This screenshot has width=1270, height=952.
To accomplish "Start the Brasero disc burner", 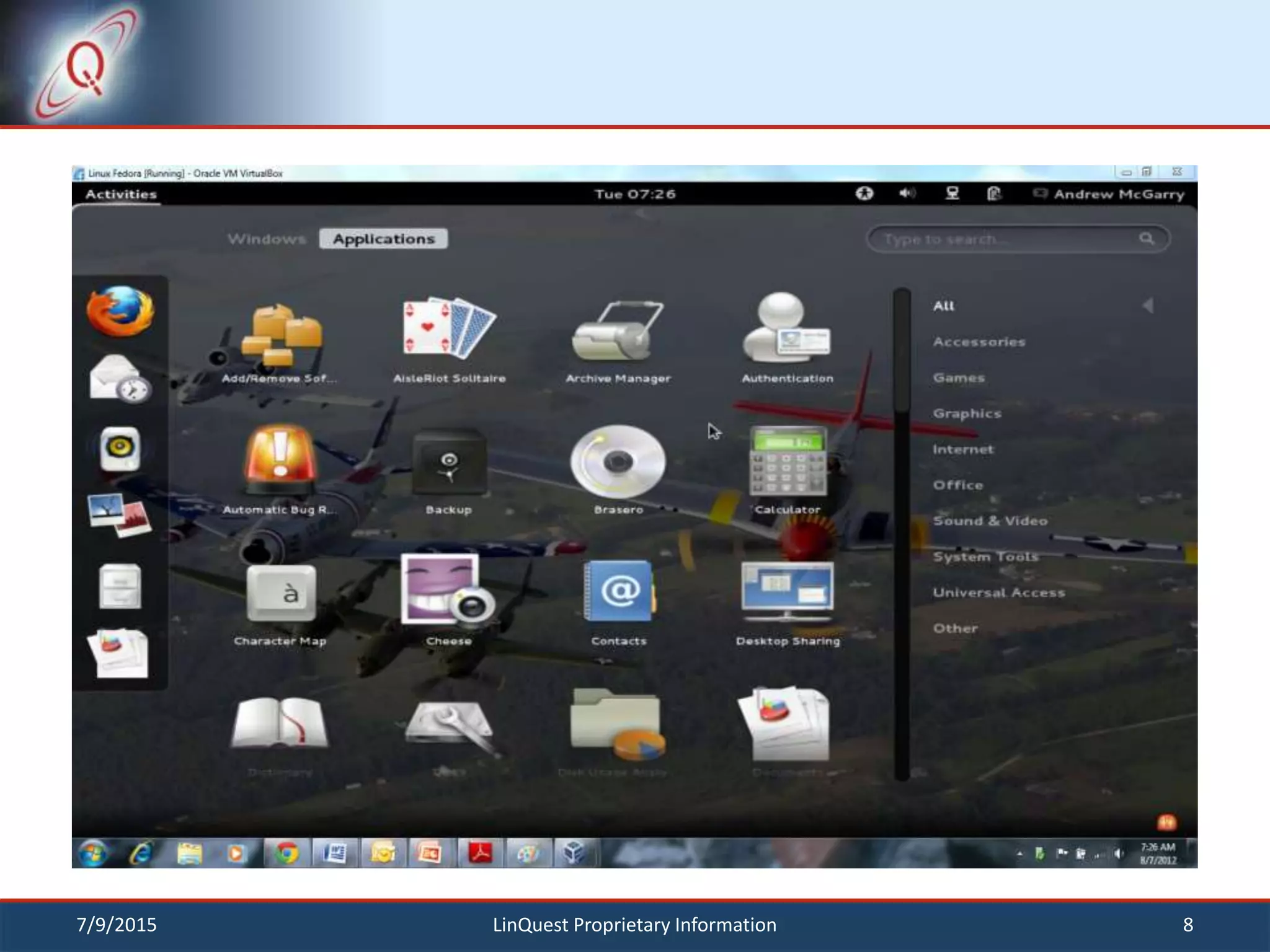I will 618,462.
